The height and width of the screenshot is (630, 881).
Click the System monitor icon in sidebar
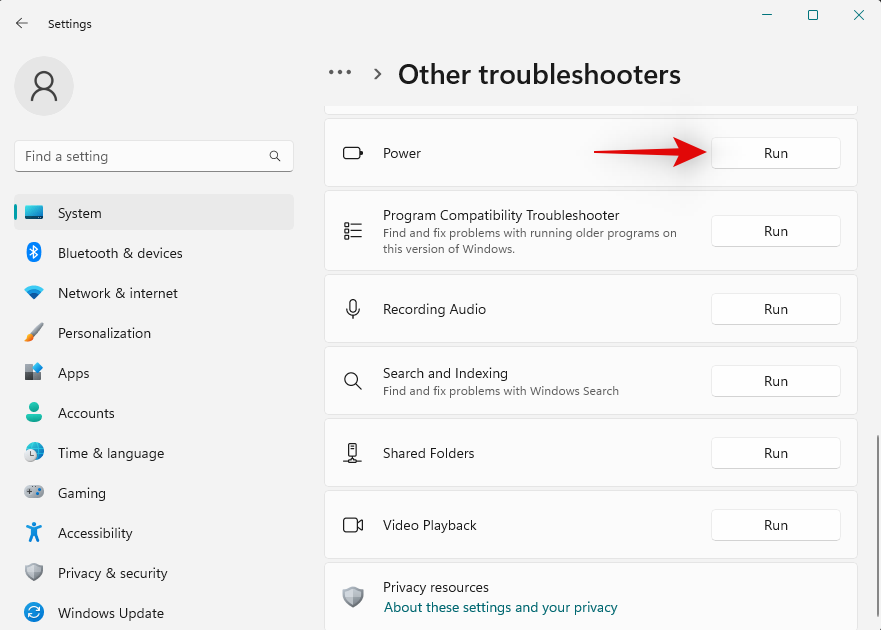point(34,212)
